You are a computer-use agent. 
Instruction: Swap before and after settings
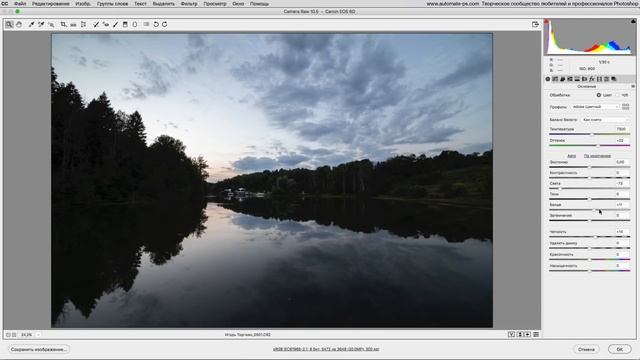tap(520, 334)
